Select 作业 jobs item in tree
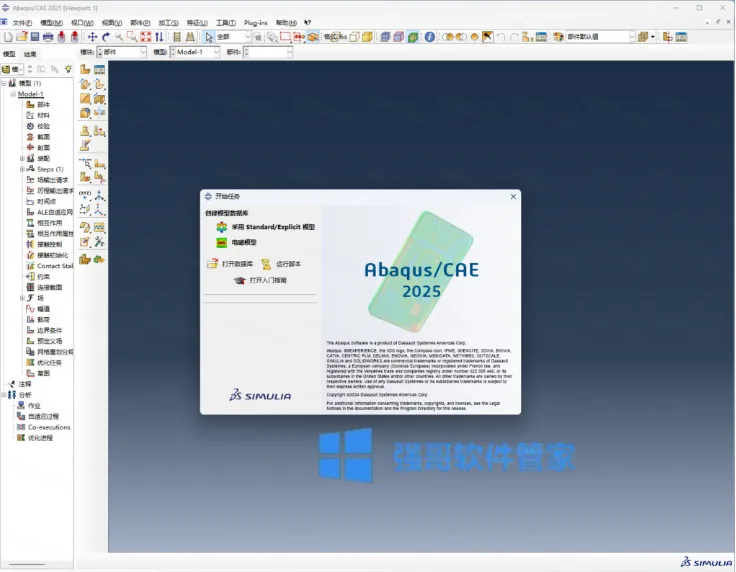Screen dimensions: 736x572 [34, 406]
